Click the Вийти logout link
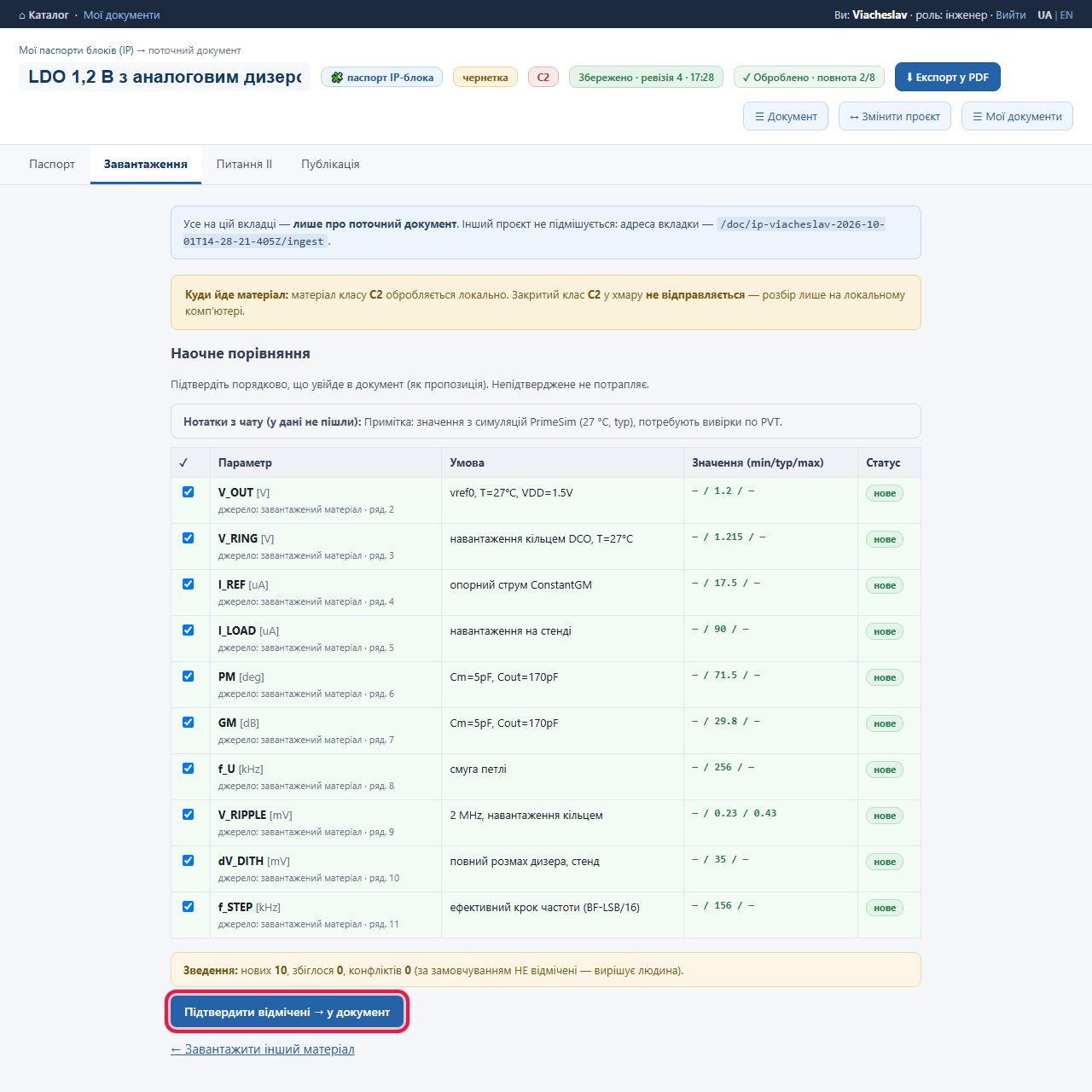Image resolution: width=1092 pixels, height=1092 pixels. 1011,15
